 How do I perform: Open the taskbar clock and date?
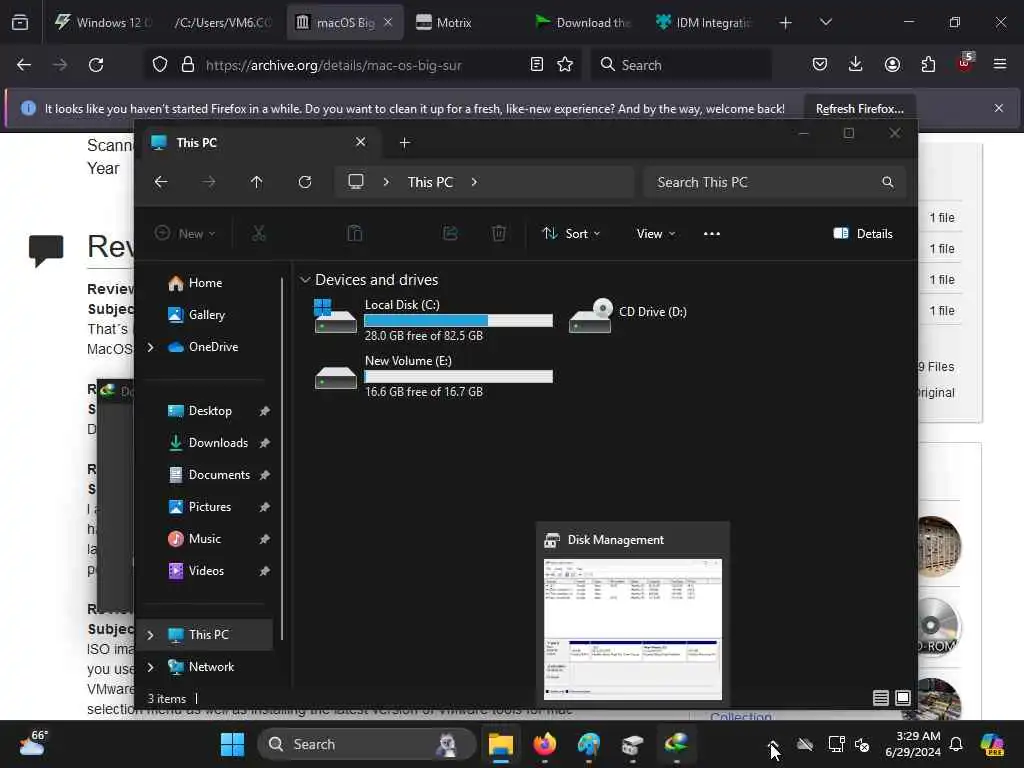tap(912, 744)
